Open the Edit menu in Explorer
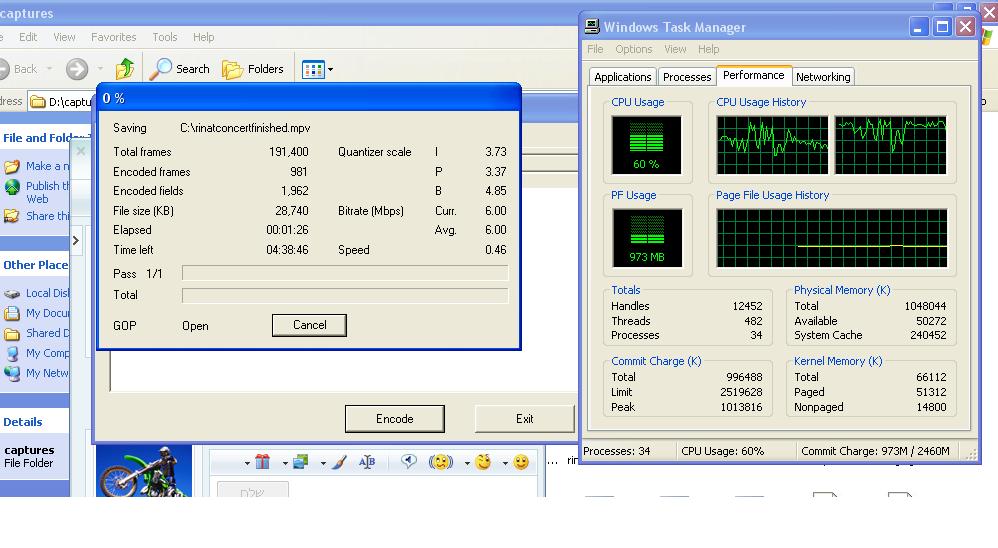Viewport: 998px width, 548px height. click(x=28, y=37)
